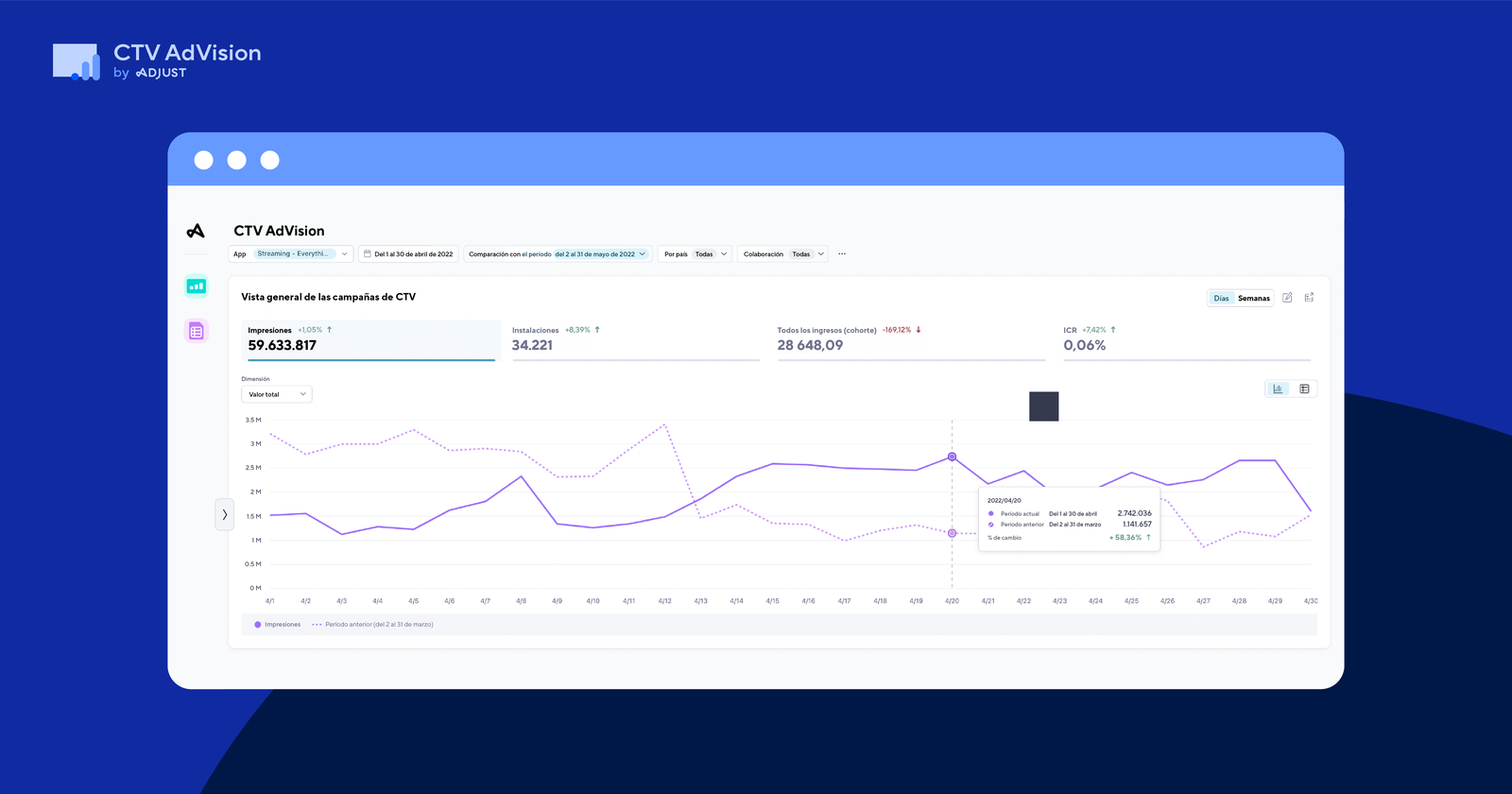
Task: Click the dark square chart marker
Action: 1043,406
